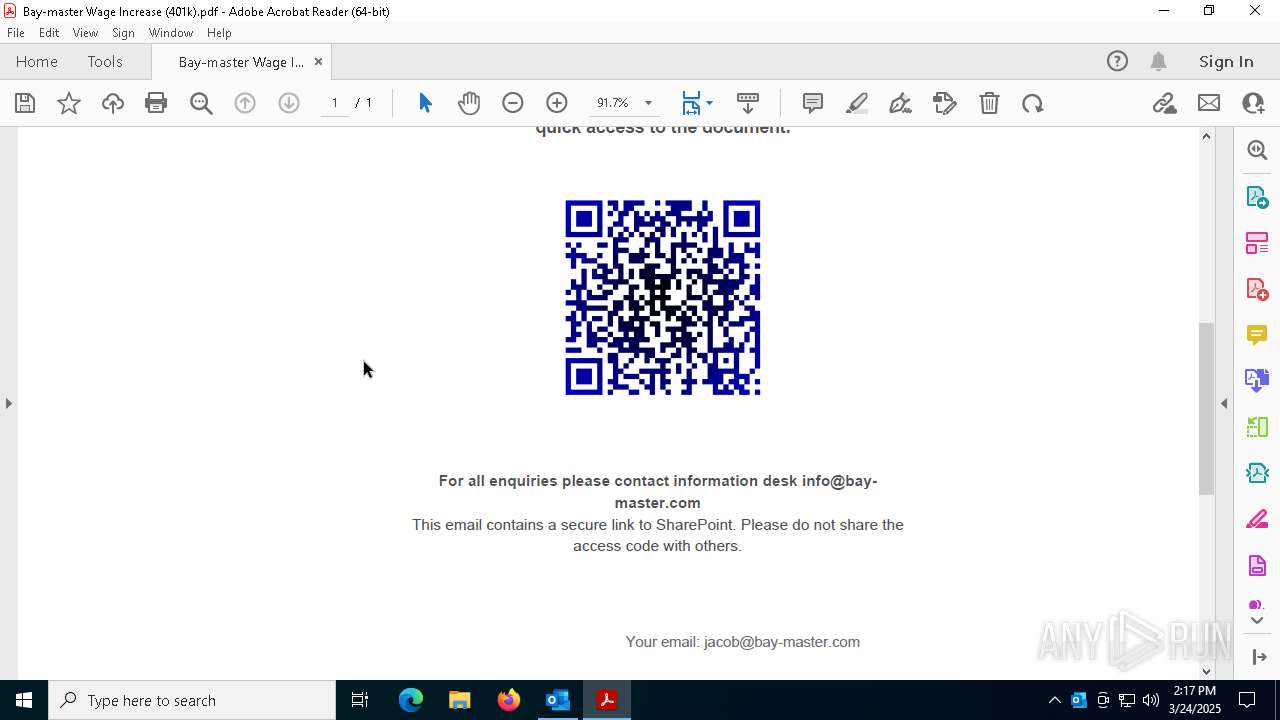The image size is (1280, 720).
Task: Go to next page down arrow
Action: pyautogui.click(x=289, y=103)
